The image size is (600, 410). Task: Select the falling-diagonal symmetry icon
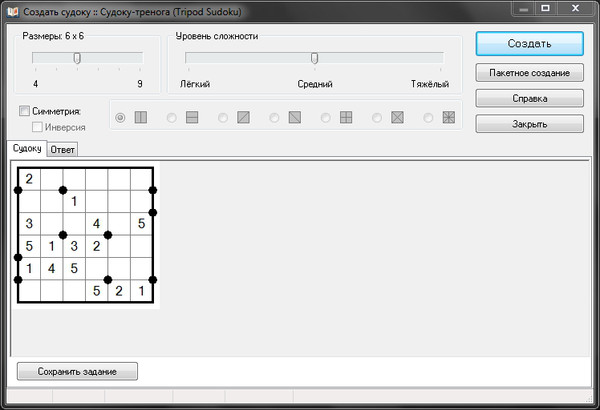[294, 118]
